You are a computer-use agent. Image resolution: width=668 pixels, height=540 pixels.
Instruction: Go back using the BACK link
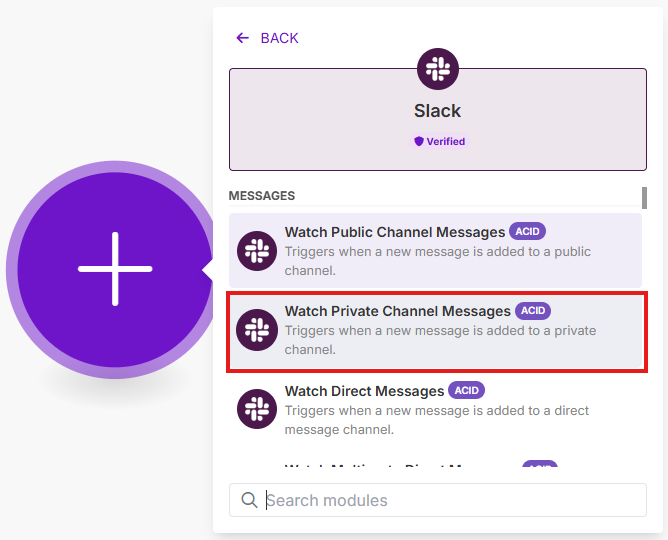coord(279,38)
